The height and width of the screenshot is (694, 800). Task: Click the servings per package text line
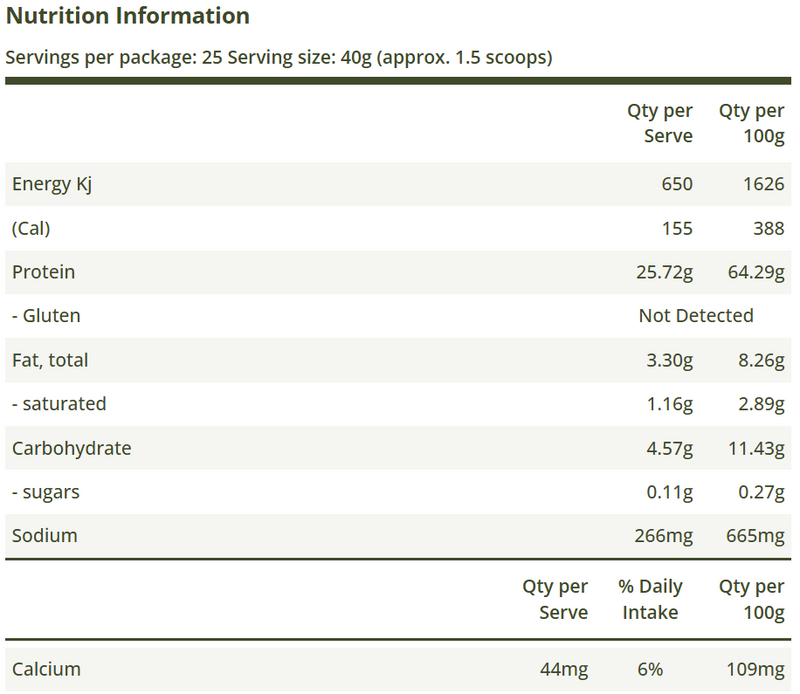pyautogui.click(x=279, y=57)
